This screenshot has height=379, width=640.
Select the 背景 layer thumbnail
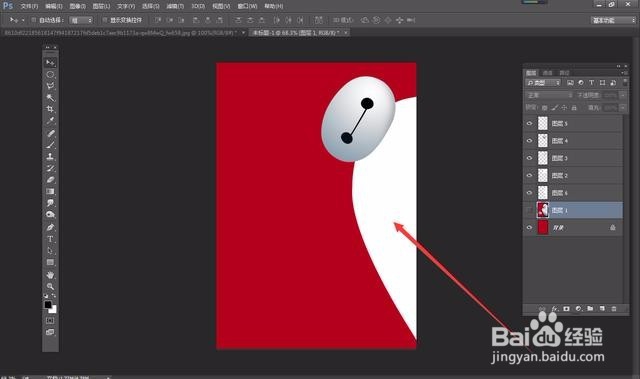[x=543, y=228]
